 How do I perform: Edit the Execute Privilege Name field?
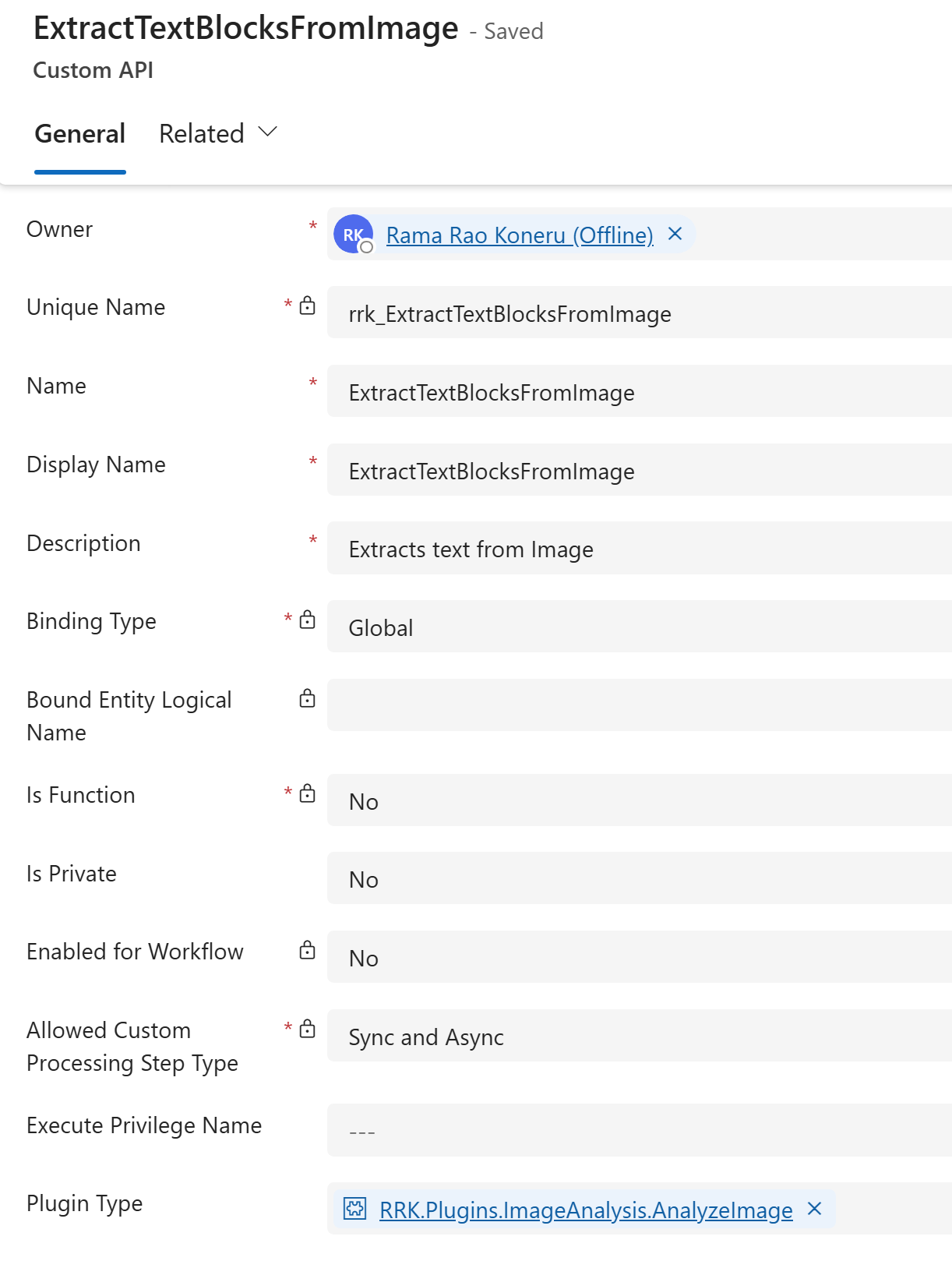click(640, 1130)
